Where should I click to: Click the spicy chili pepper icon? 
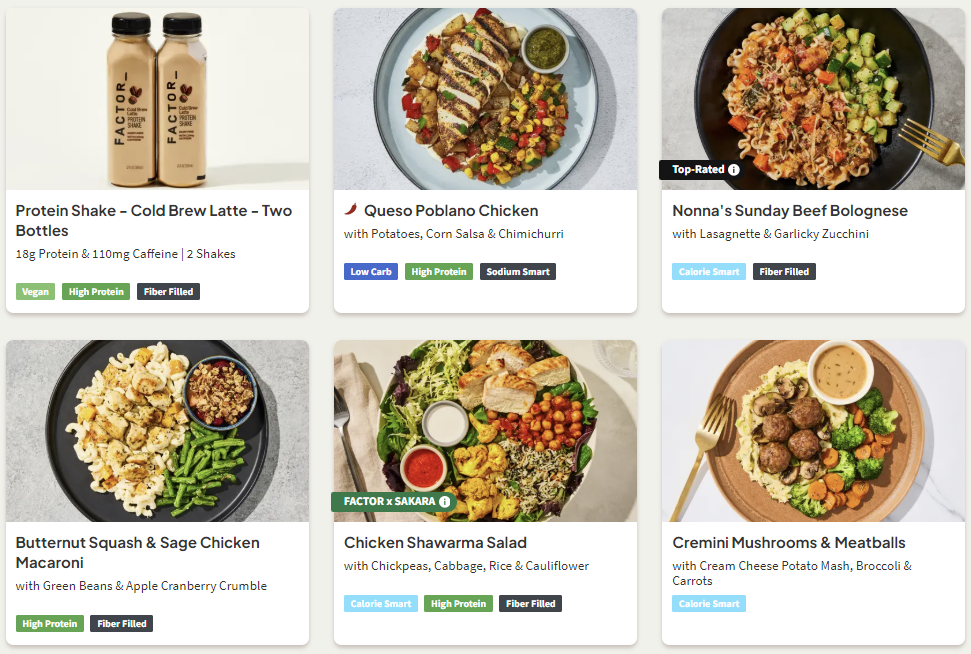coord(351,210)
